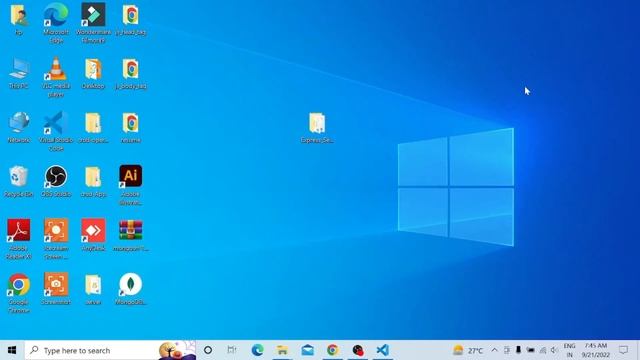640x360 pixels.
Task: Open the 7:45 AM clock calendar
Action: point(596,350)
